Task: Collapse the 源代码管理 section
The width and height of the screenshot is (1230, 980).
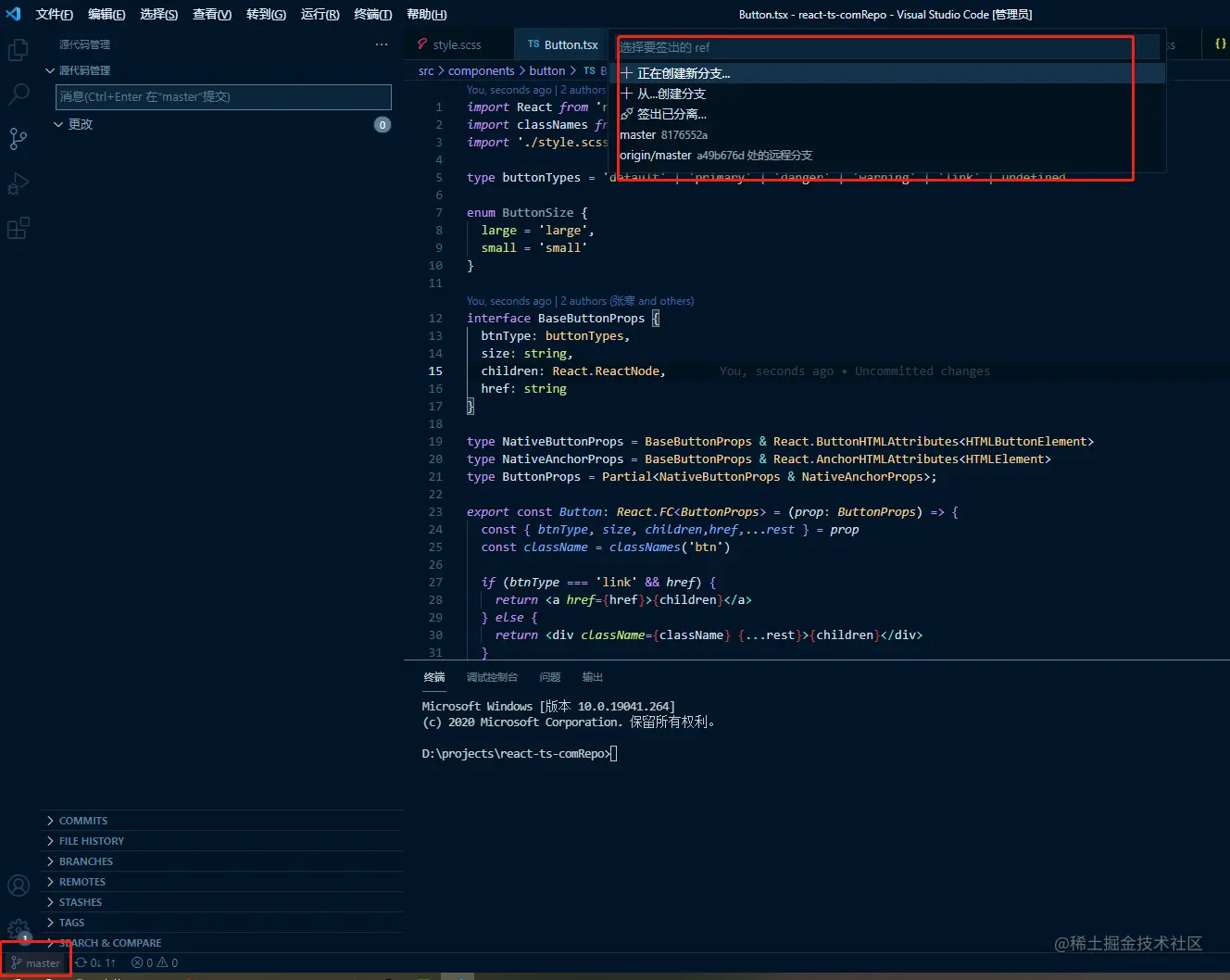Action: tap(84, 70)
